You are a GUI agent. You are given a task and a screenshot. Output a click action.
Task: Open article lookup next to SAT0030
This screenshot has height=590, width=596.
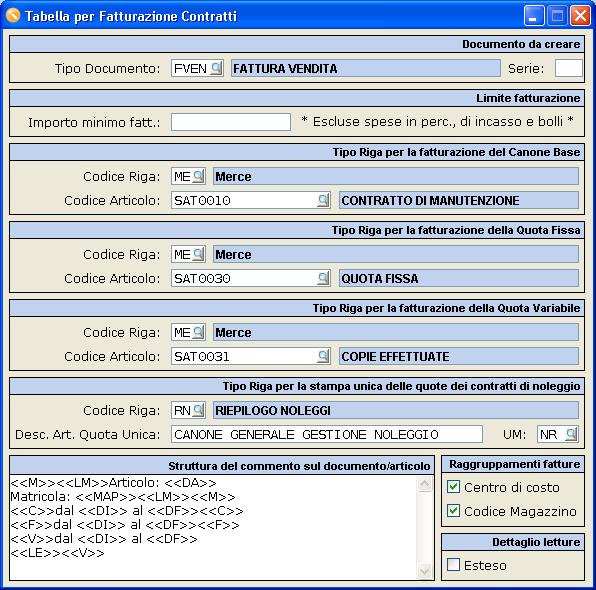click(x=323, y=278)
